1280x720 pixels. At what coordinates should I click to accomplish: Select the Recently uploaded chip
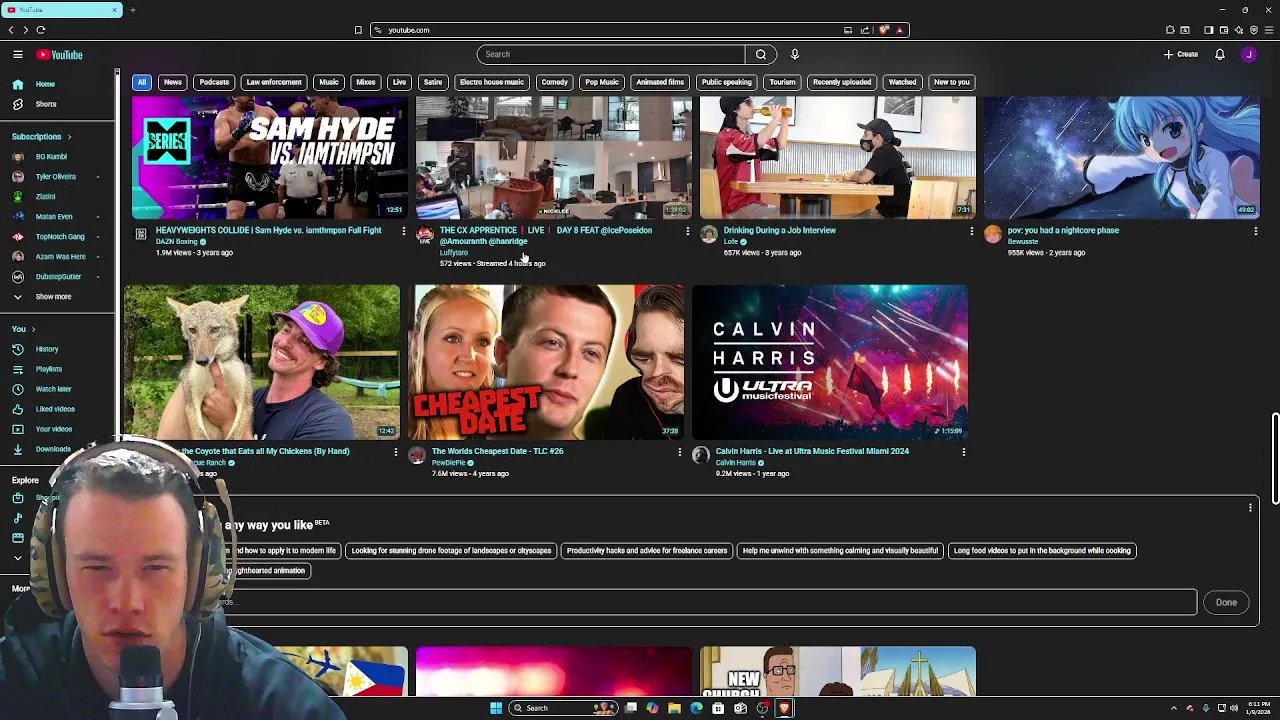point(842,82)
